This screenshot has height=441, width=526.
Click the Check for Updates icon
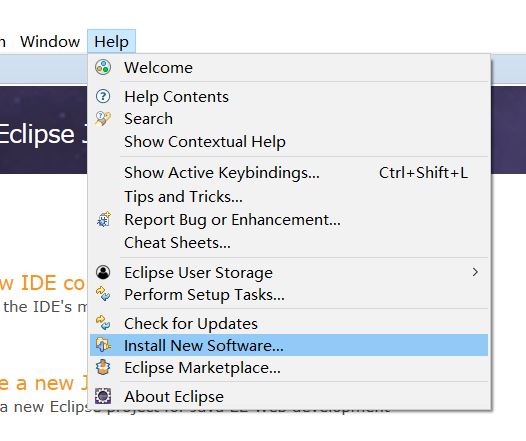point(103,323)
